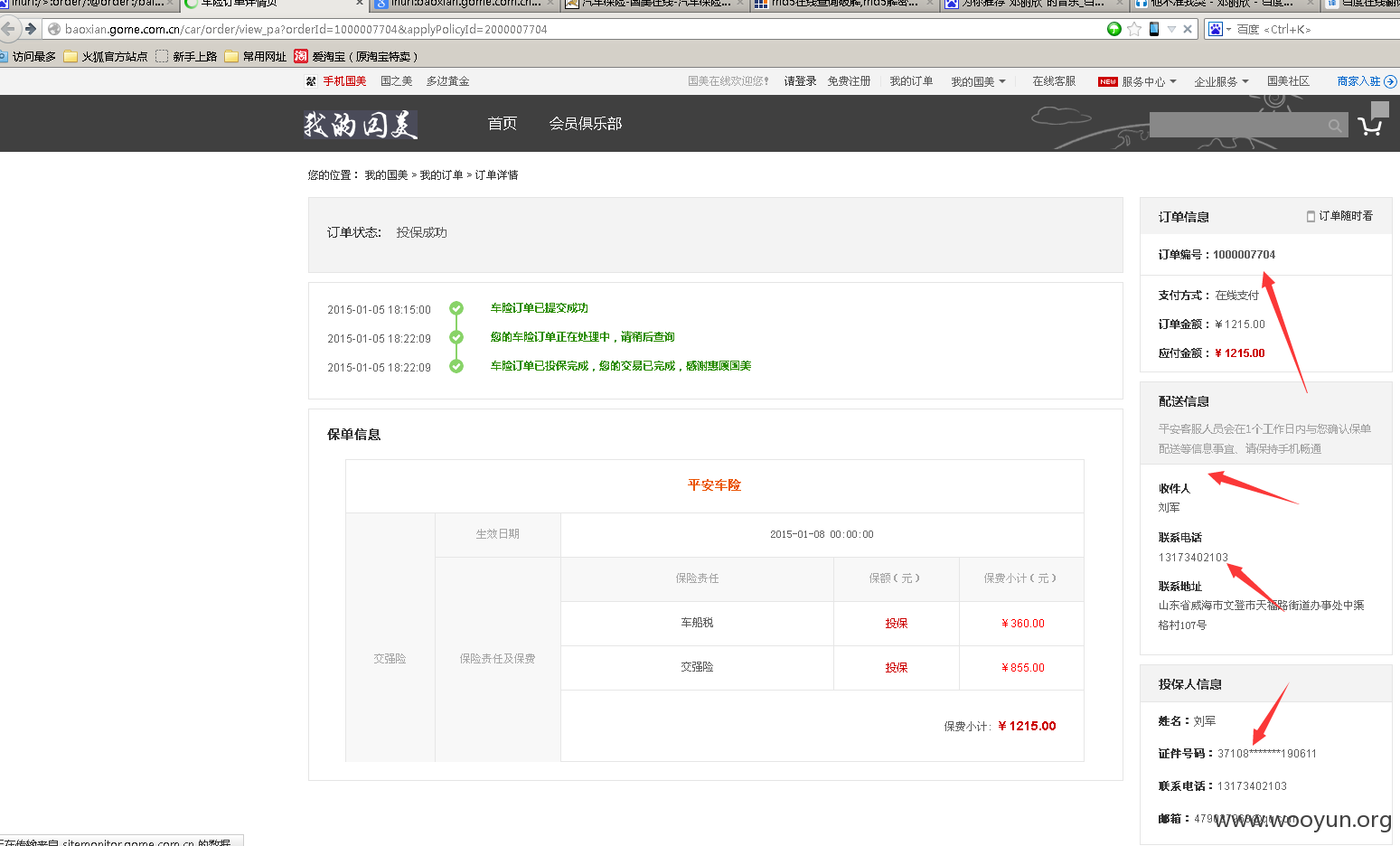Click 我的订单 in the breadcrumb
The width and height of the screenshot is (1400, 846).
pos(441,175)
